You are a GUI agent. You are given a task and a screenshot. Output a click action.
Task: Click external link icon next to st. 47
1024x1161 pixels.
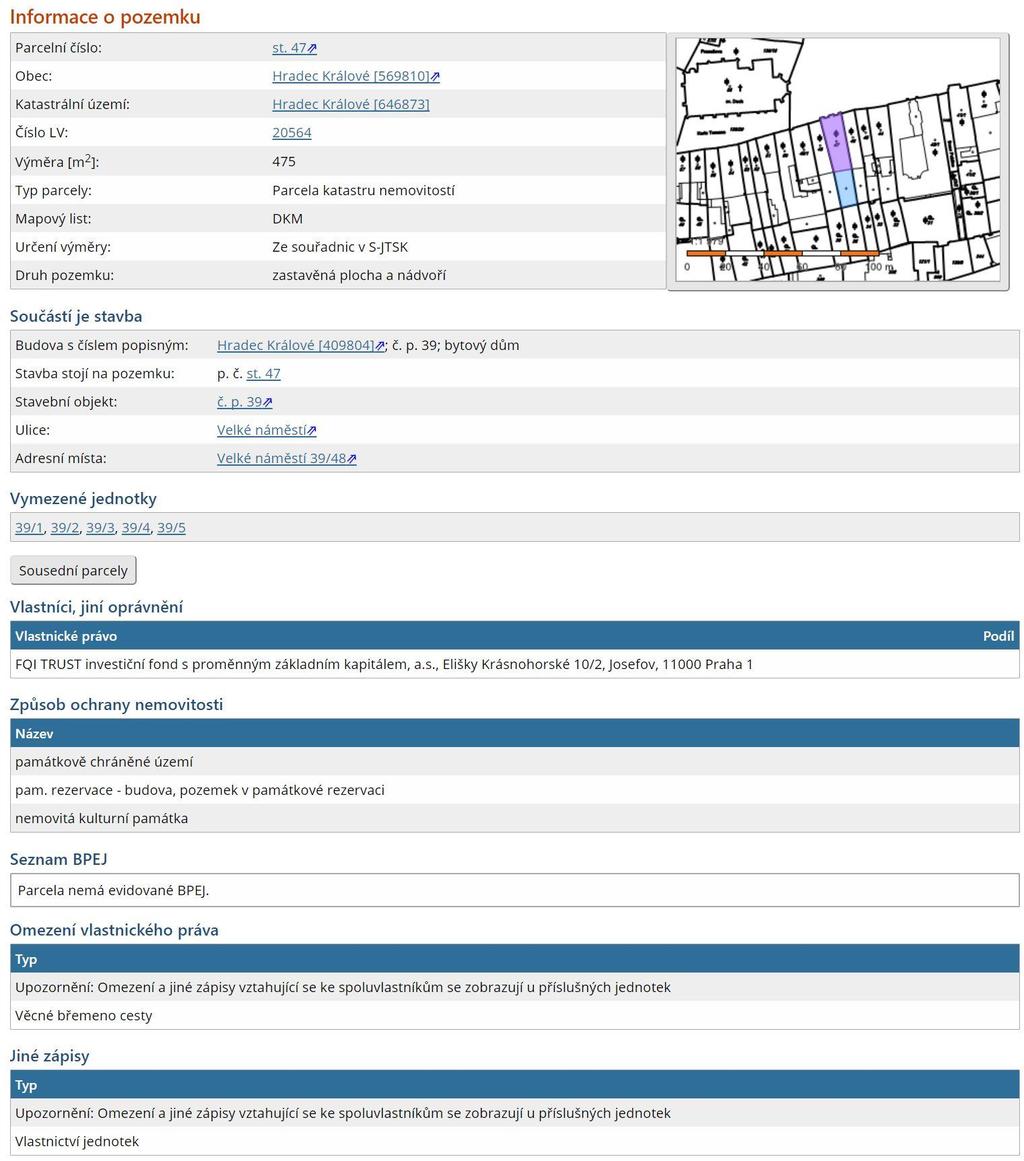coord(312,49)
